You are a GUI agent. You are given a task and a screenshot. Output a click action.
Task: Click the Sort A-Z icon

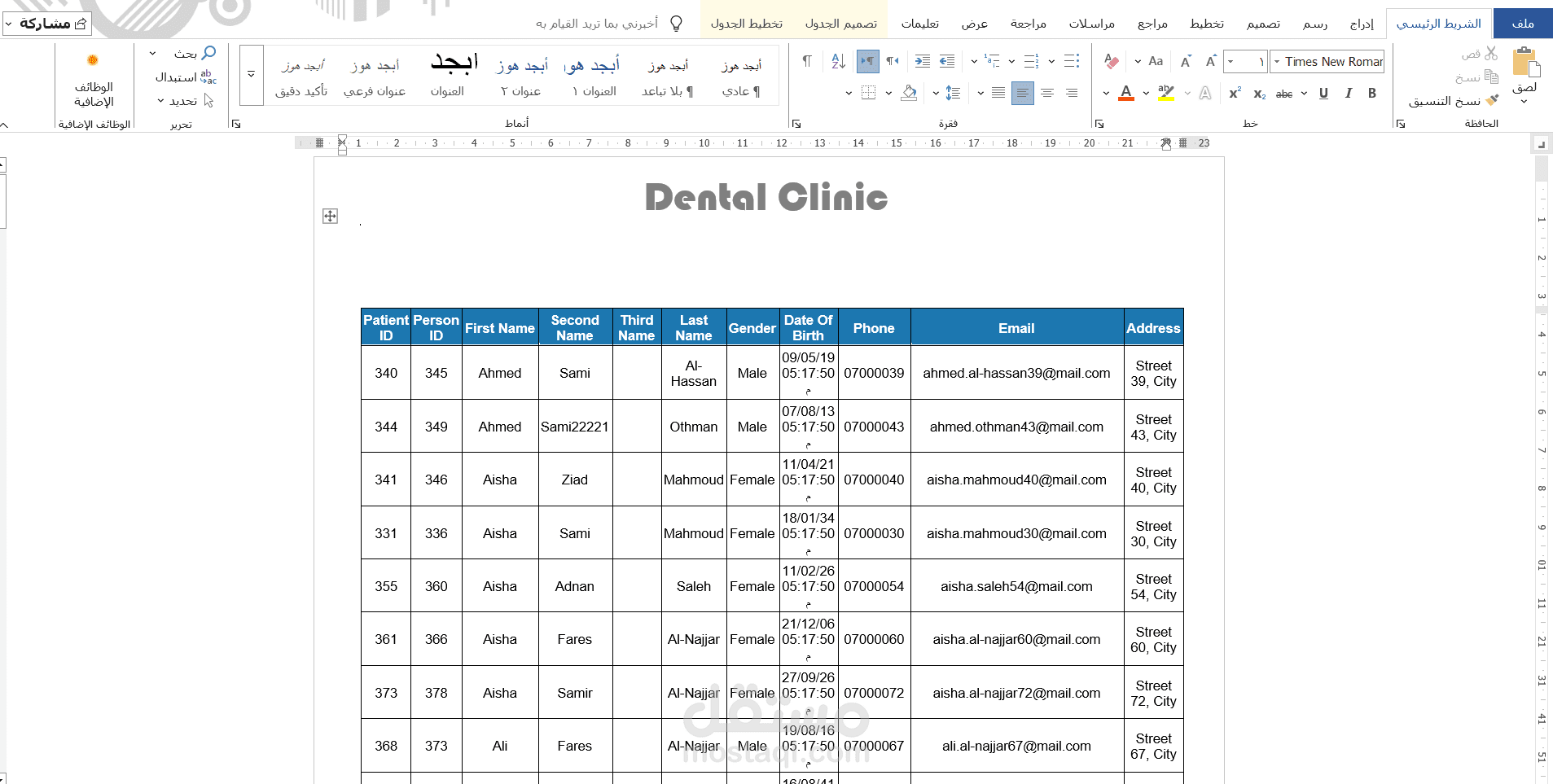(838, 61)
